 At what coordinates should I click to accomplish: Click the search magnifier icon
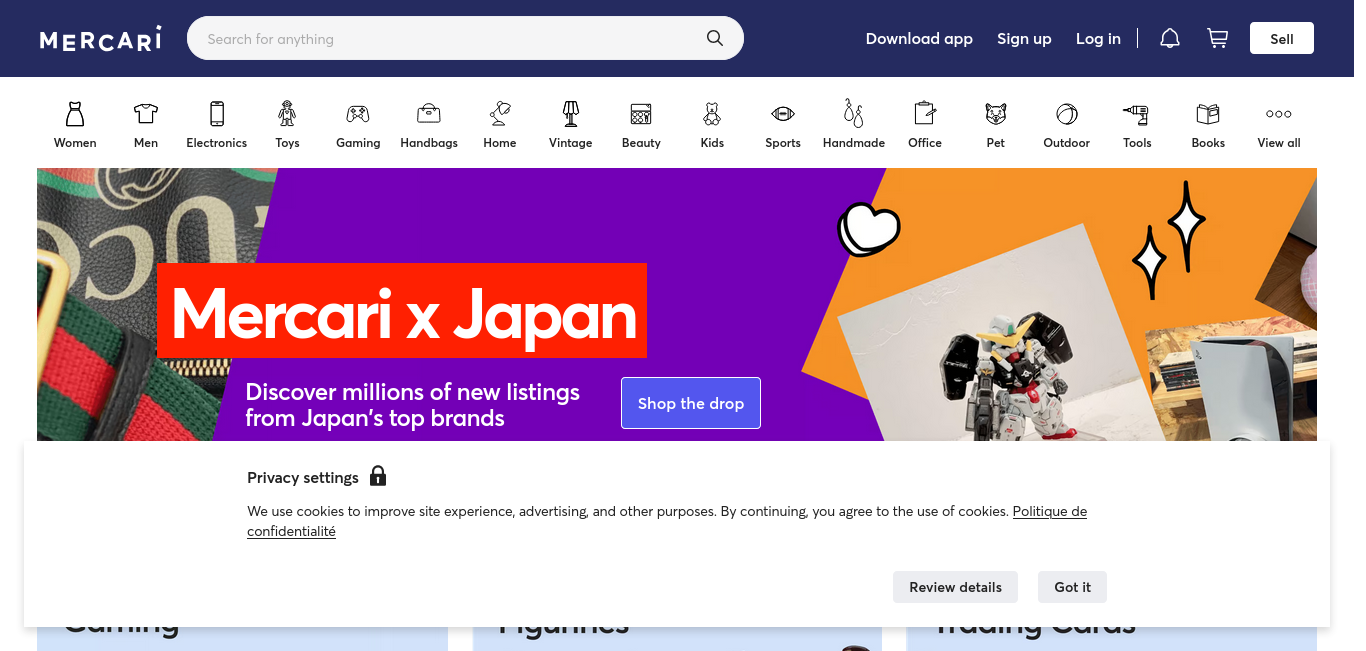point(715,38)
